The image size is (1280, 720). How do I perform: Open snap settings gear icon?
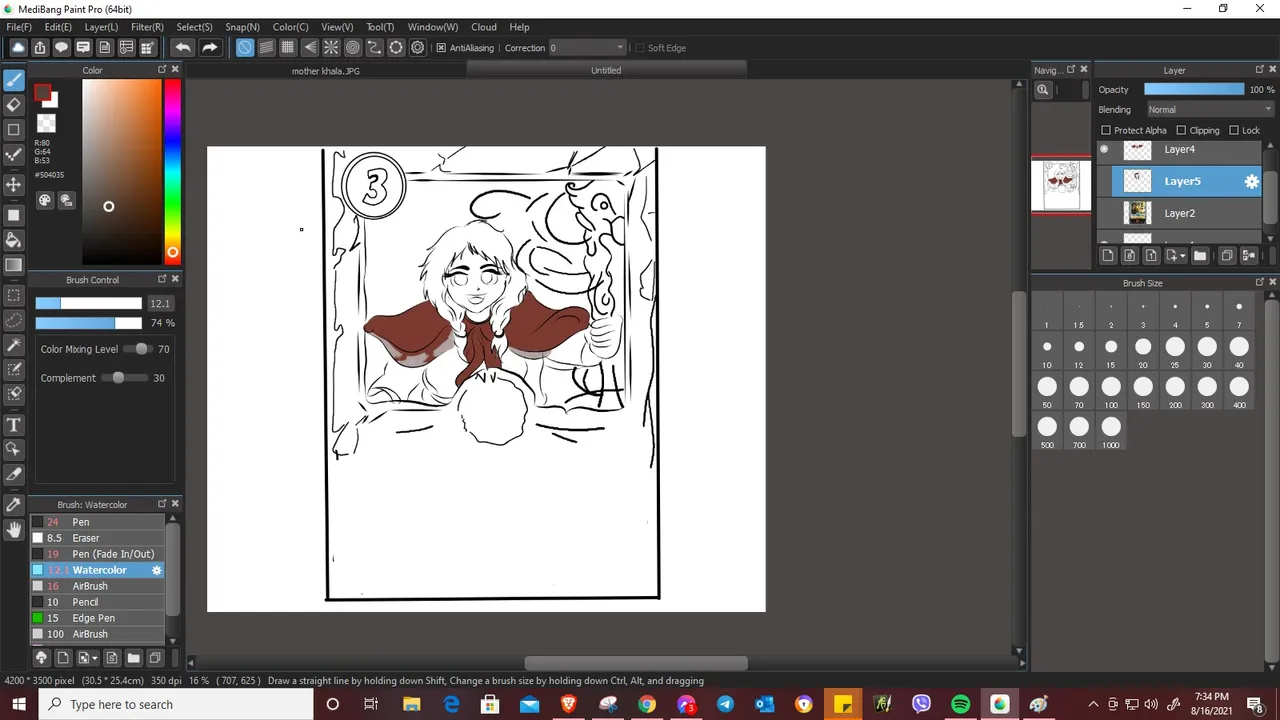click(418, 47)
